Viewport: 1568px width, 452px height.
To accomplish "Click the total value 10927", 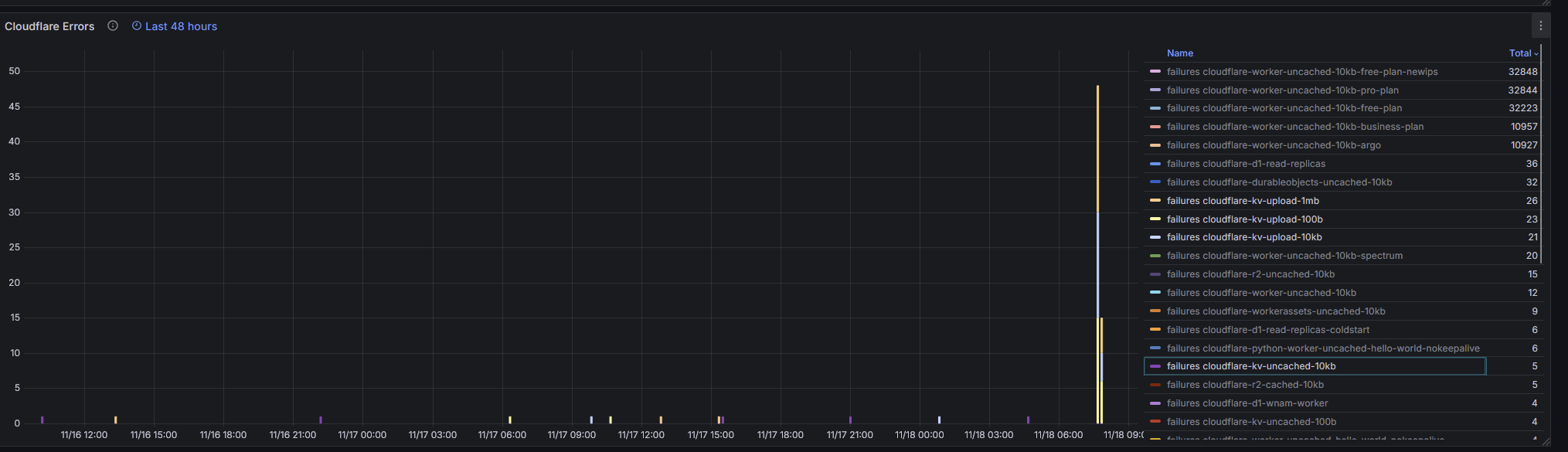I will (x=1524, y=145).
